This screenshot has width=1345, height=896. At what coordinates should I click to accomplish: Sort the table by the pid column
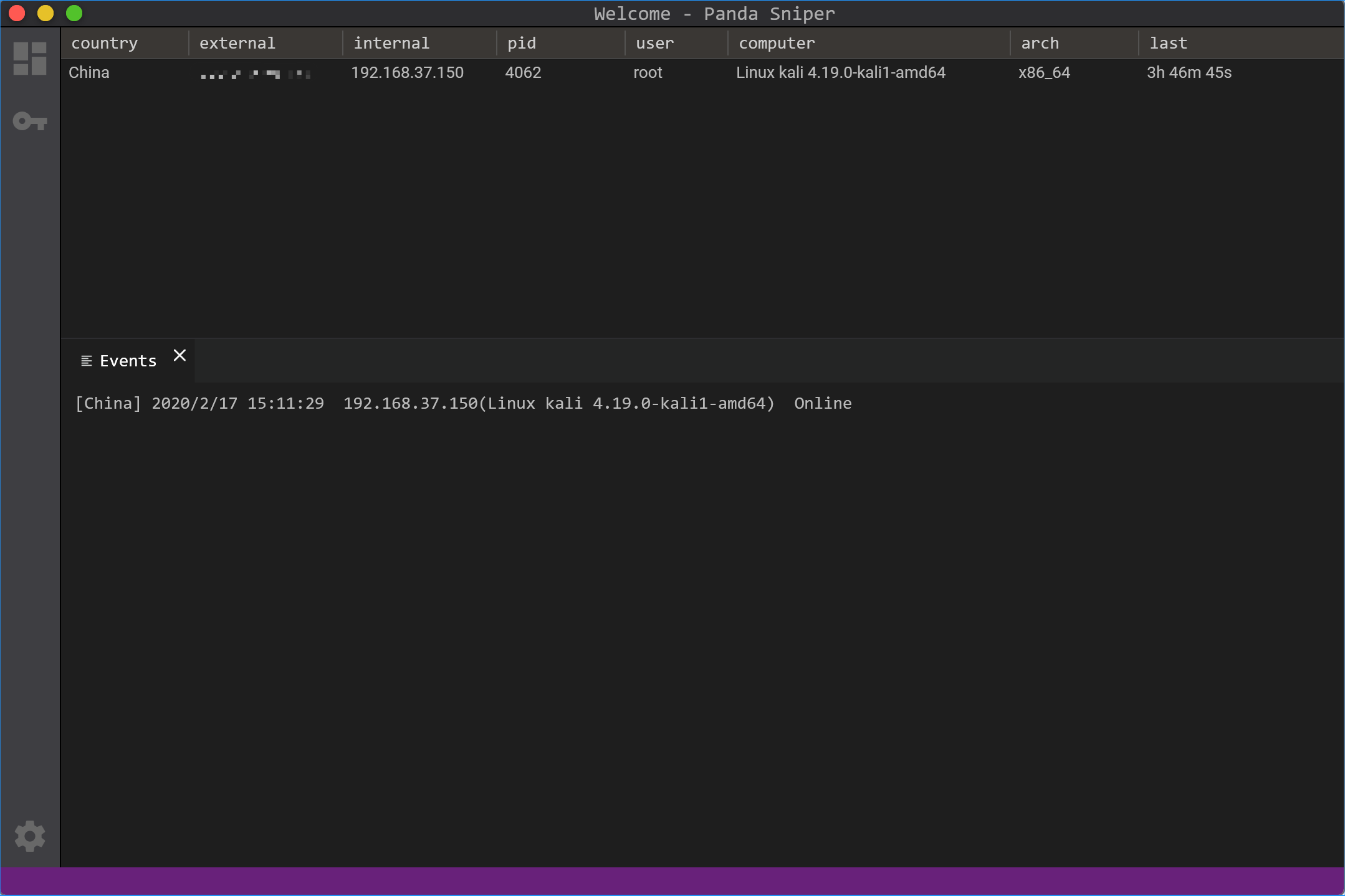pos(521,43)
